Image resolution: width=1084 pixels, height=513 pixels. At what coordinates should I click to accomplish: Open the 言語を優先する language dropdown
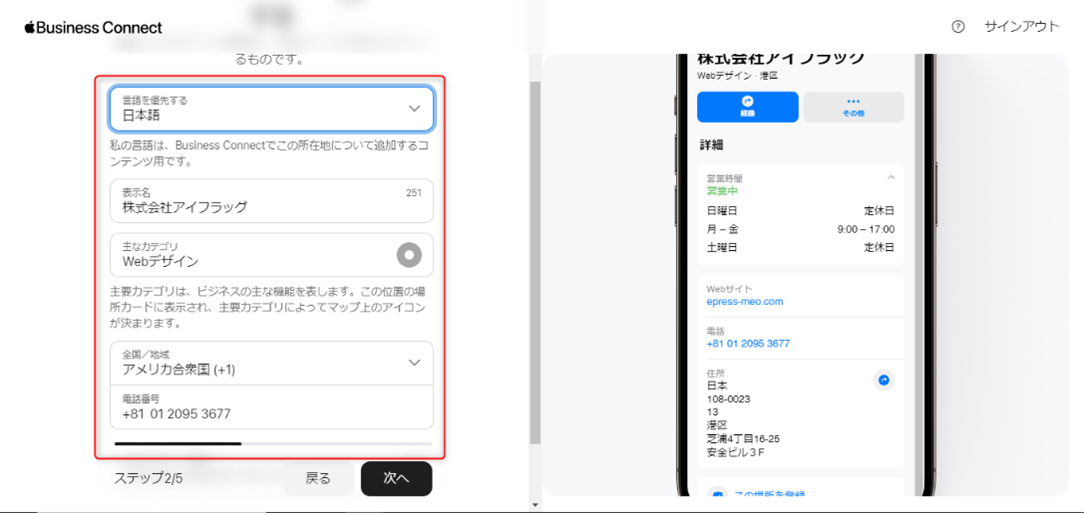[272, 109]
